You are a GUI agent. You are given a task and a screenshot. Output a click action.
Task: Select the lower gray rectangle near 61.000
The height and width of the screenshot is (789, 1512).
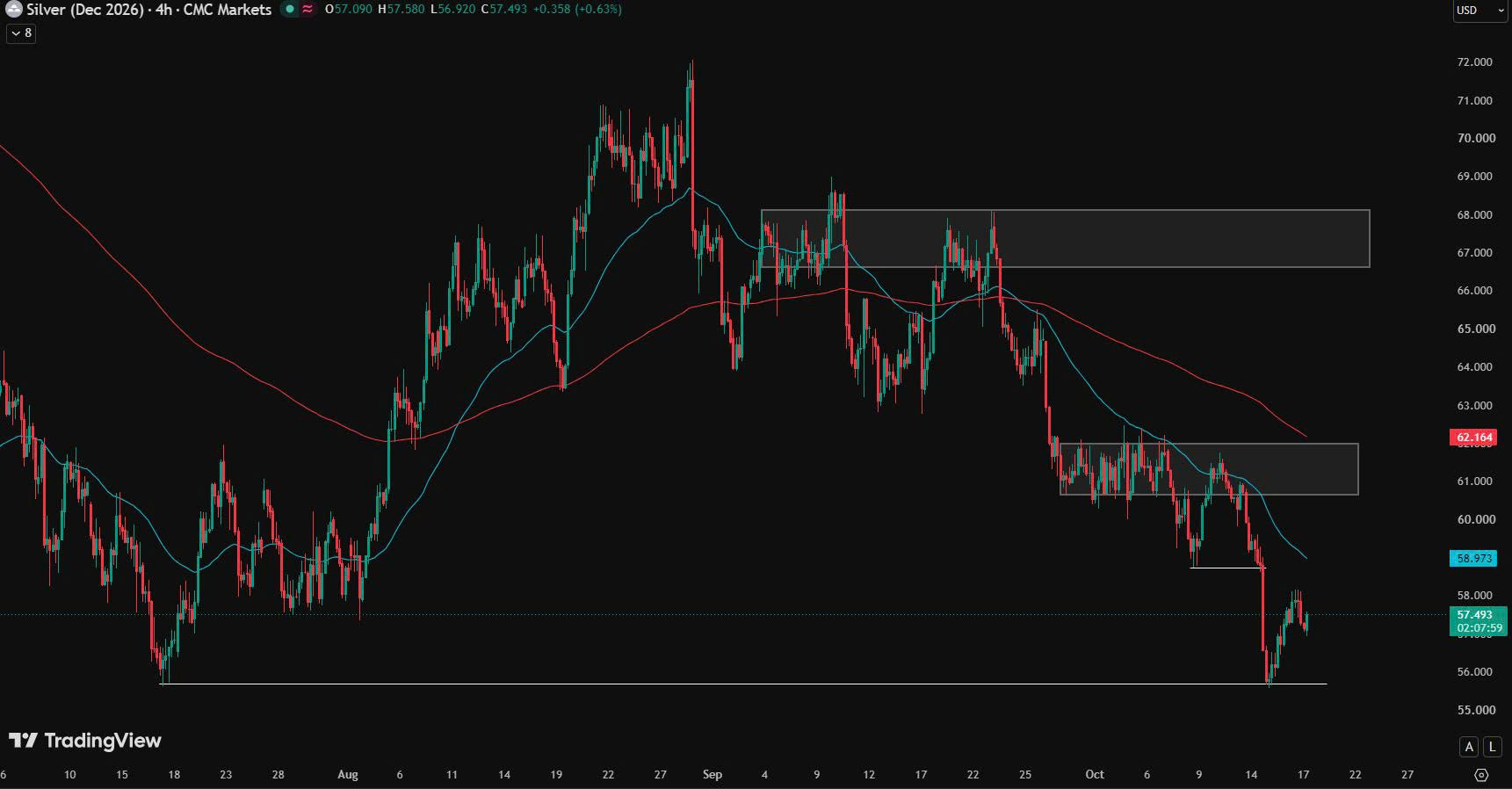click(1209, 469)
